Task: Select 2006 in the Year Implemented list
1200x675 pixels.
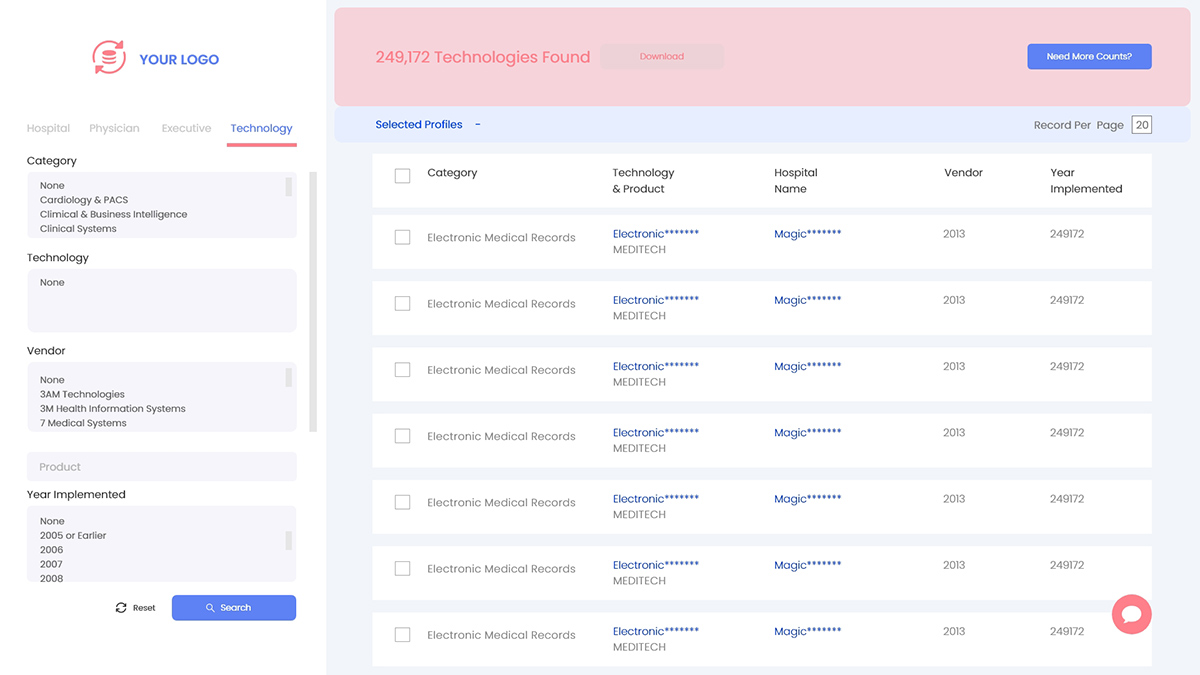Action: click(51, 550)
